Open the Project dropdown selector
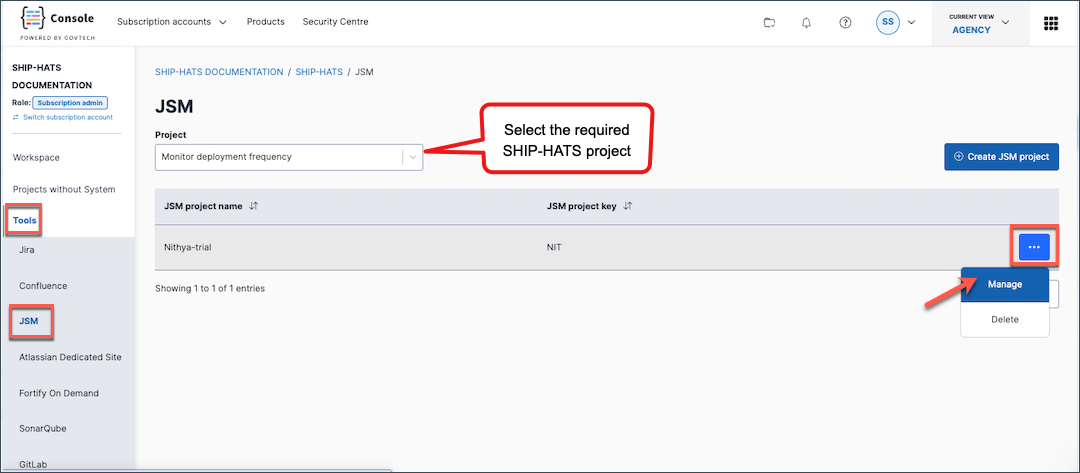Image resolution: width=1080 pixels, height=473 pixels. [289, 157]
